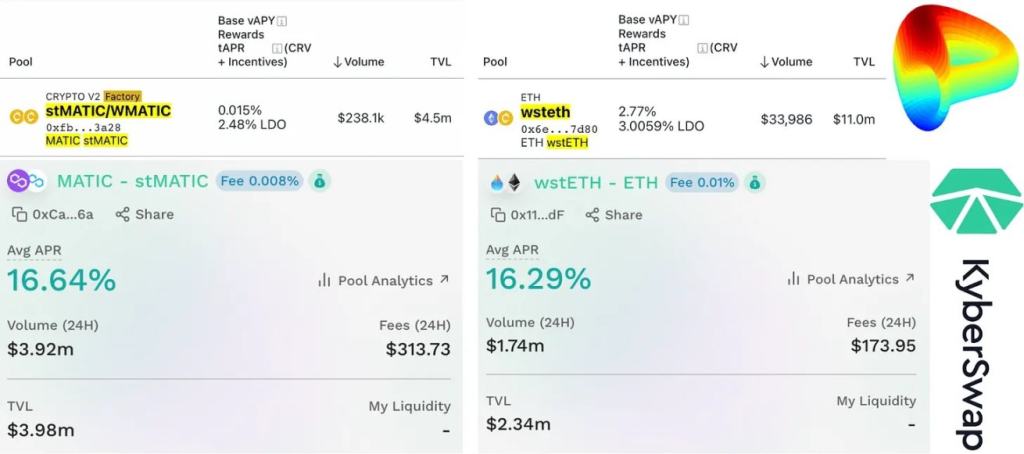Image resolution: width=1024 pixels, height=454 pixels.
Task: Click Share icon for wstETH - ETH pool
Action: [x=592, y=215]
